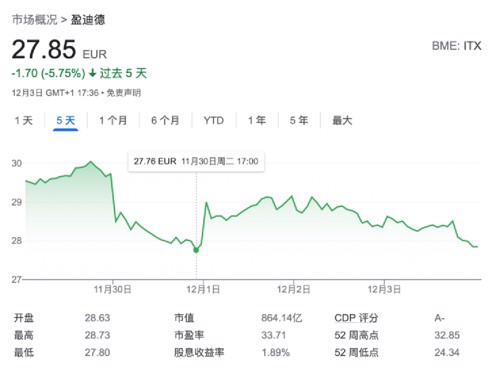Click the 盈迪德 company name breadcrumb

click(x=88, y=20)
